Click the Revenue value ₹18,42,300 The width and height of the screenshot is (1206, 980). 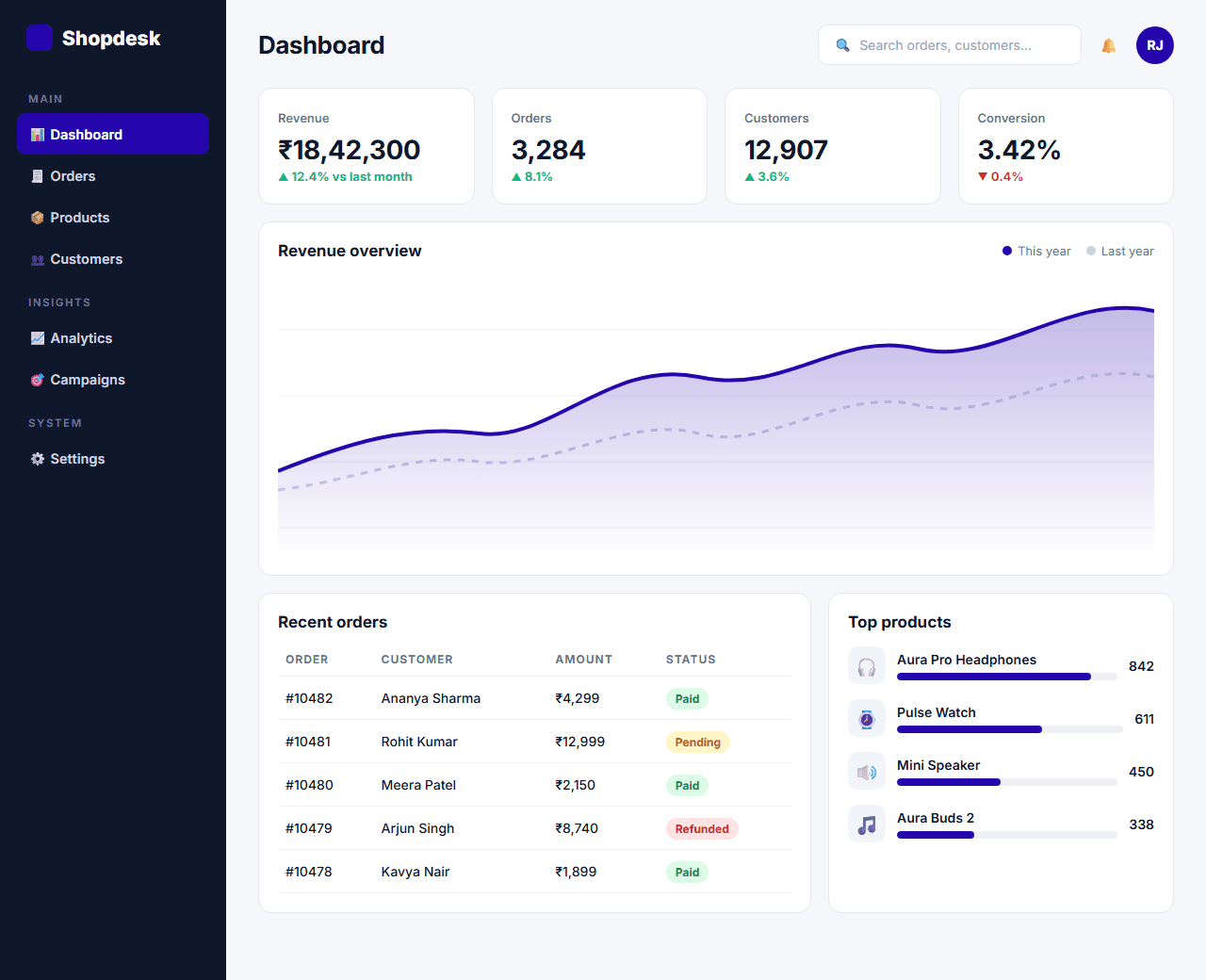point(349,150)
